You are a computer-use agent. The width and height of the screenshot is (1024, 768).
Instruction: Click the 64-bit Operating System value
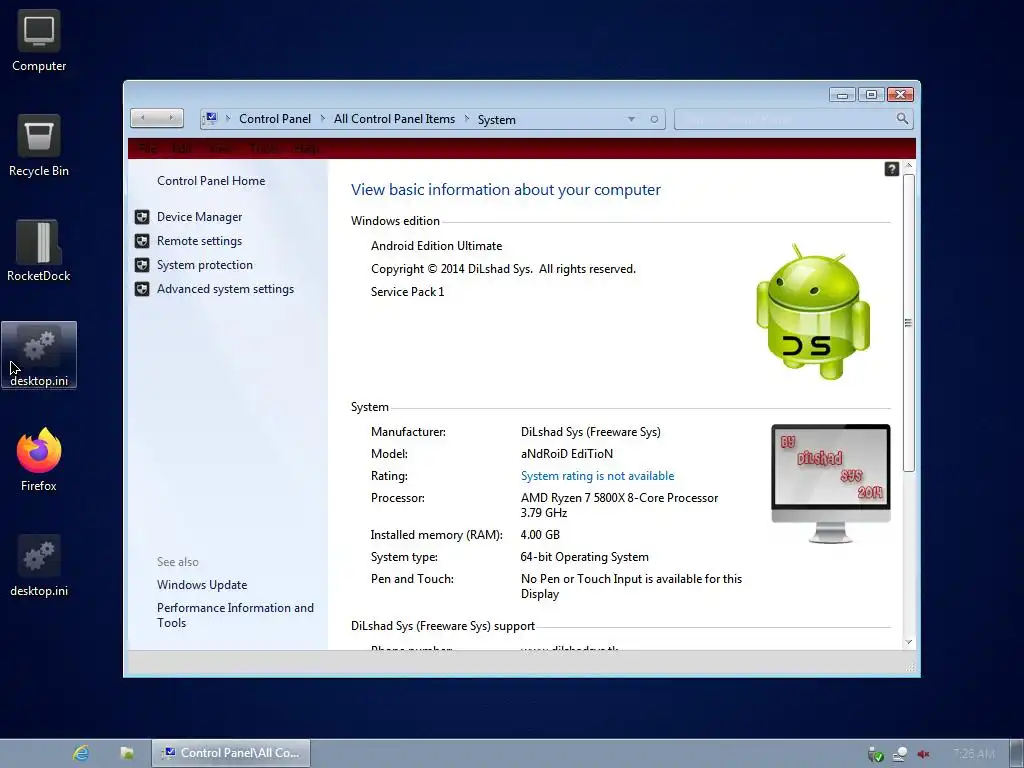pos(584,557)
